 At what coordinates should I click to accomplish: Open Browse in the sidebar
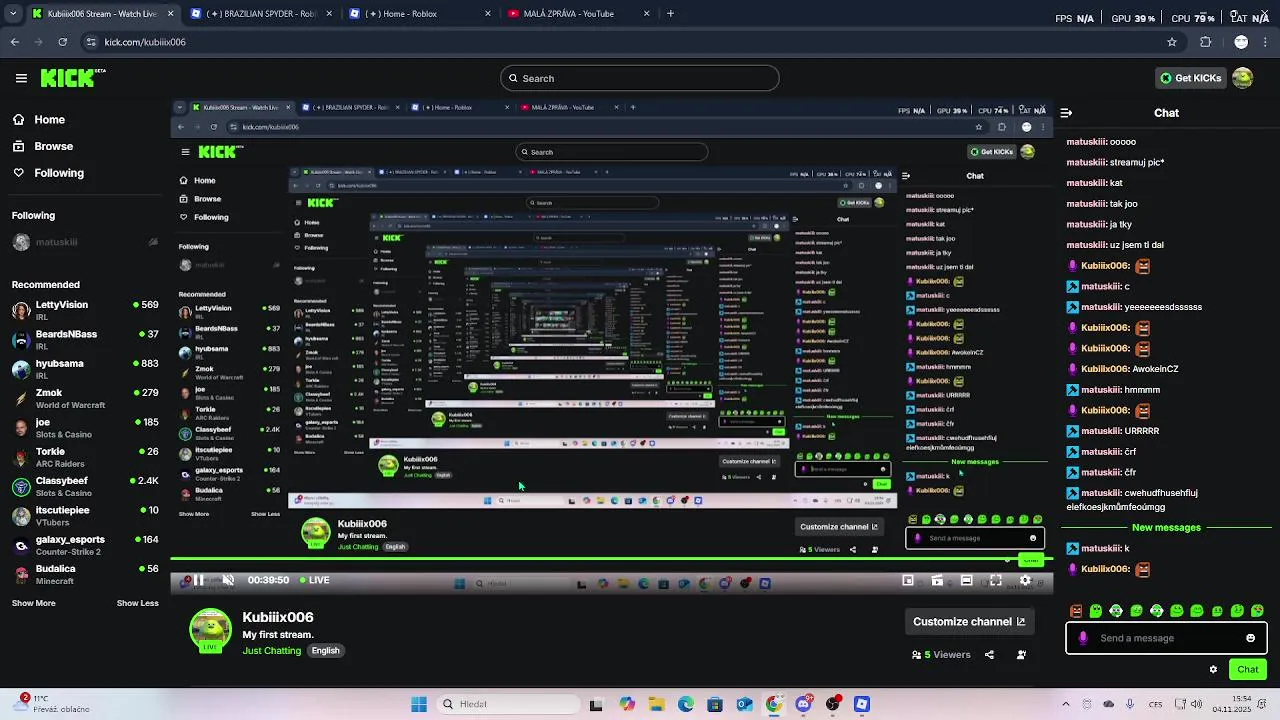tap(43, 146)
